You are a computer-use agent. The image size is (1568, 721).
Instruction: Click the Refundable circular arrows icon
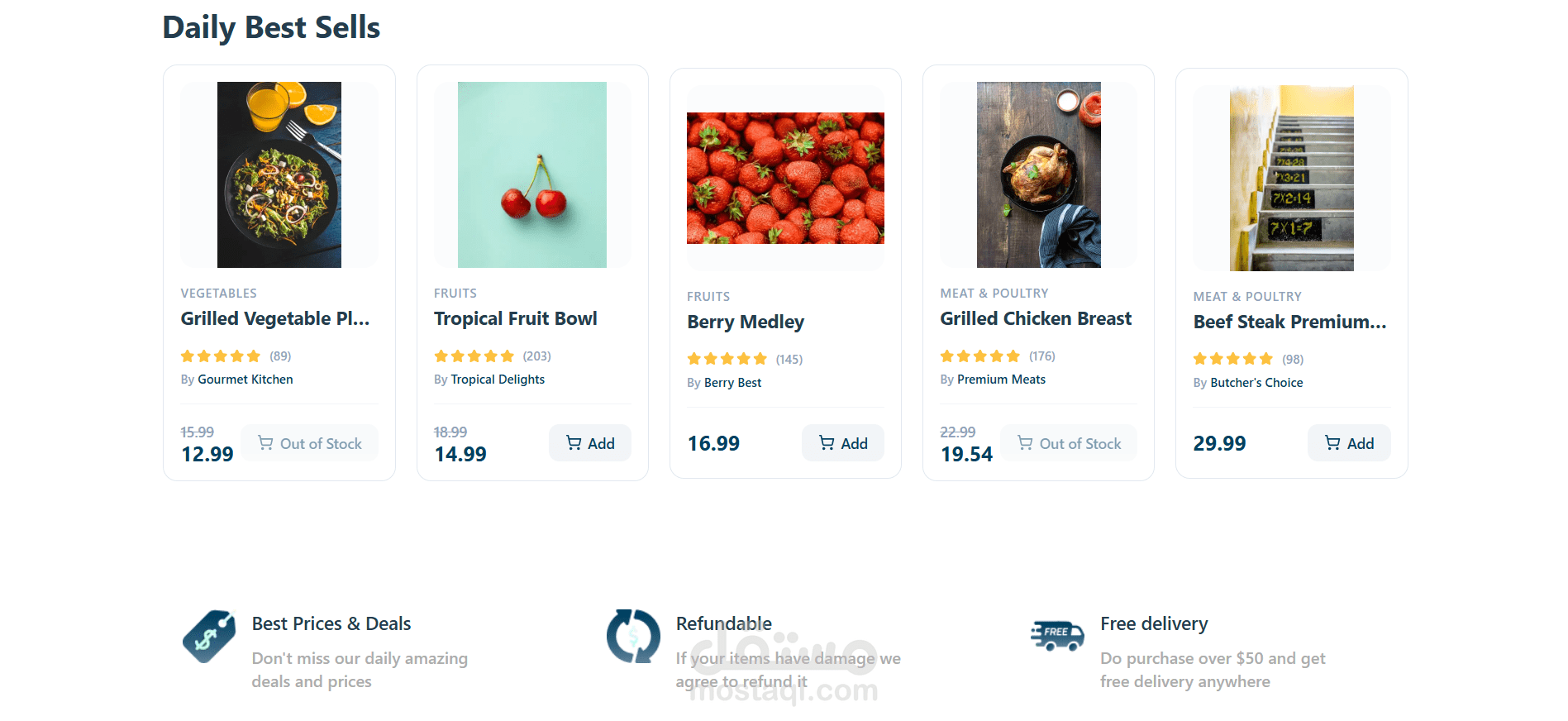633,637
